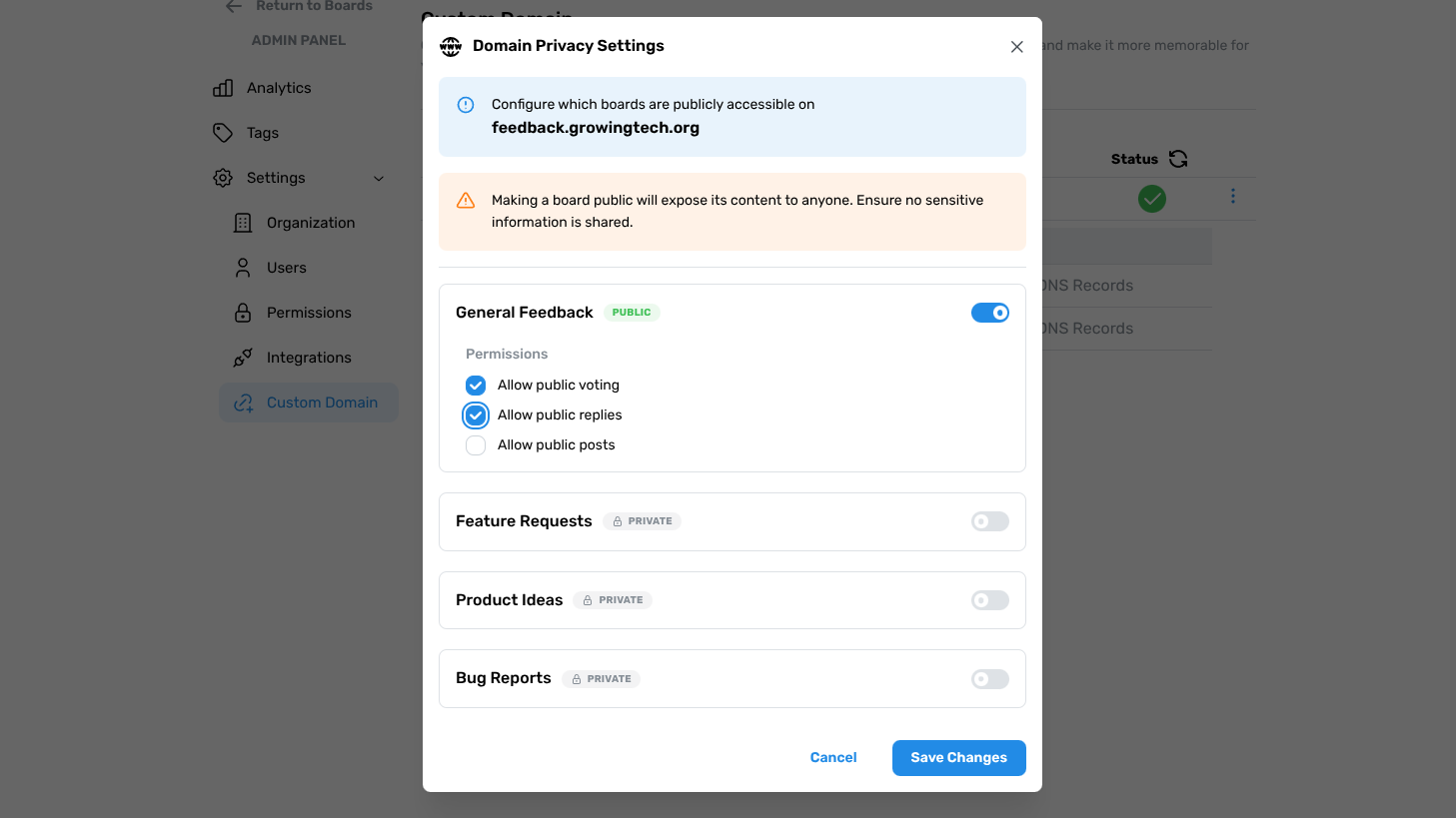Check the Allow public posts checkbox
Image resolution: width=1456 pixels, height=818 pixels.
click(x=476, y=445)
